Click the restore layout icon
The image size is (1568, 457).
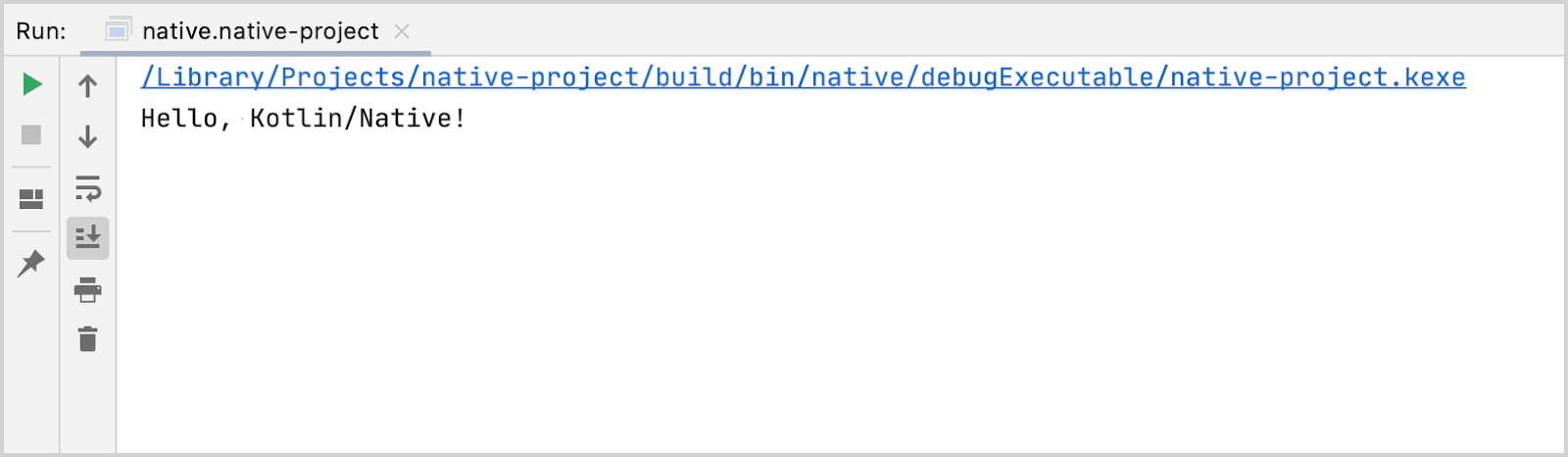[x=31, y=199]
